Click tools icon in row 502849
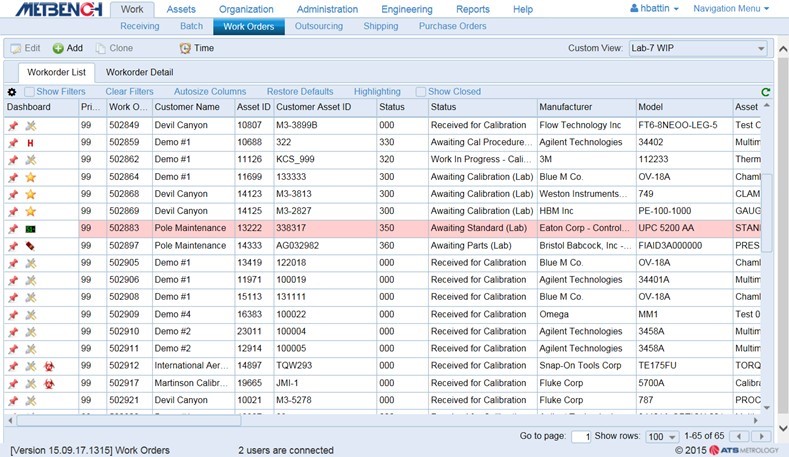The image size is (789, 457). (31, 126)
